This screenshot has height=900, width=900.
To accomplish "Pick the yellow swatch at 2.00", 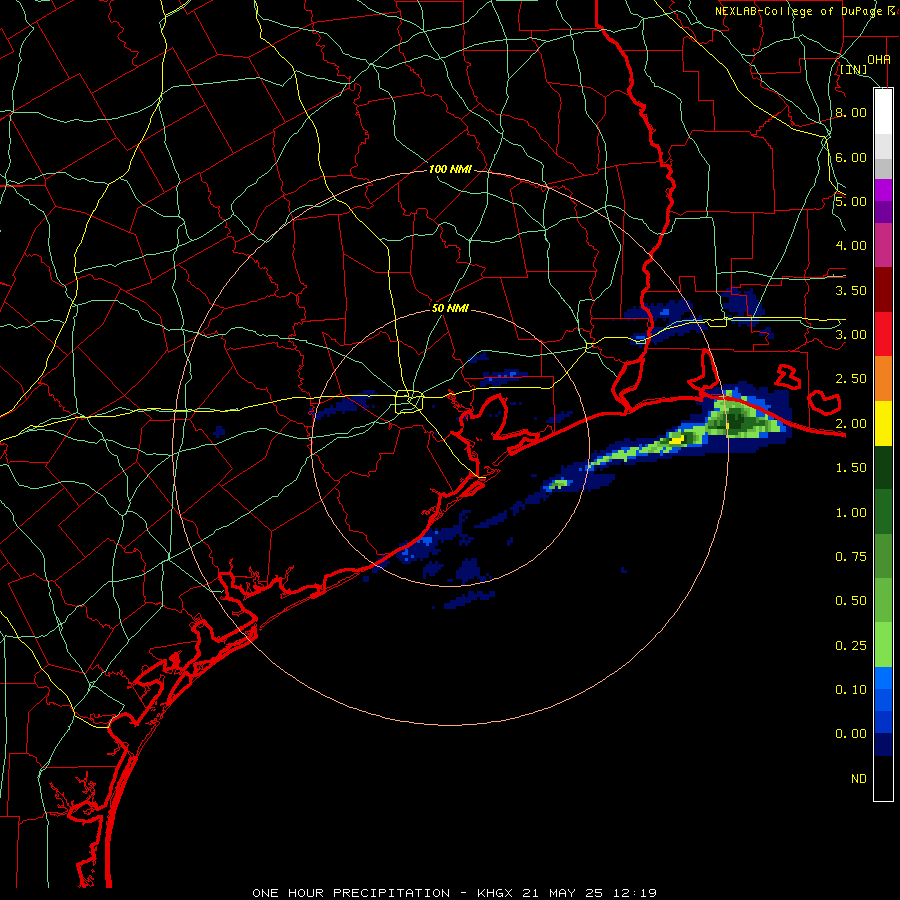I will coord(883,423).
